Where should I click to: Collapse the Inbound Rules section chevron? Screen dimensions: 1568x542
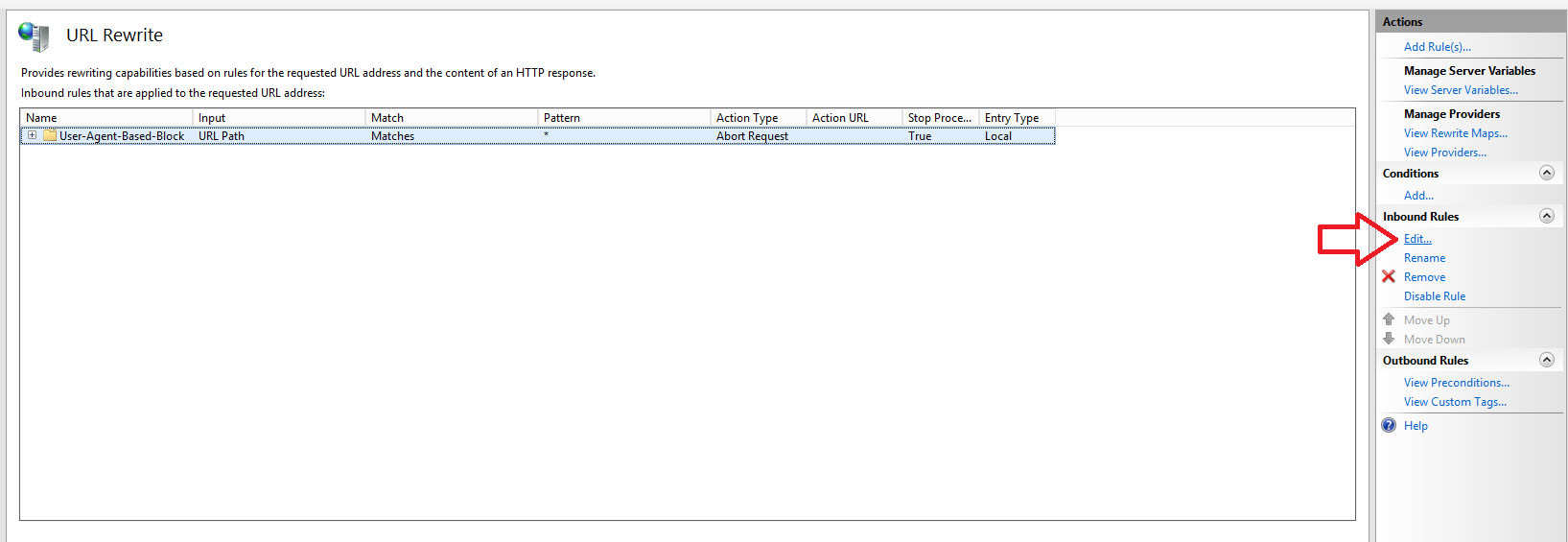(x=1546, y=216)
